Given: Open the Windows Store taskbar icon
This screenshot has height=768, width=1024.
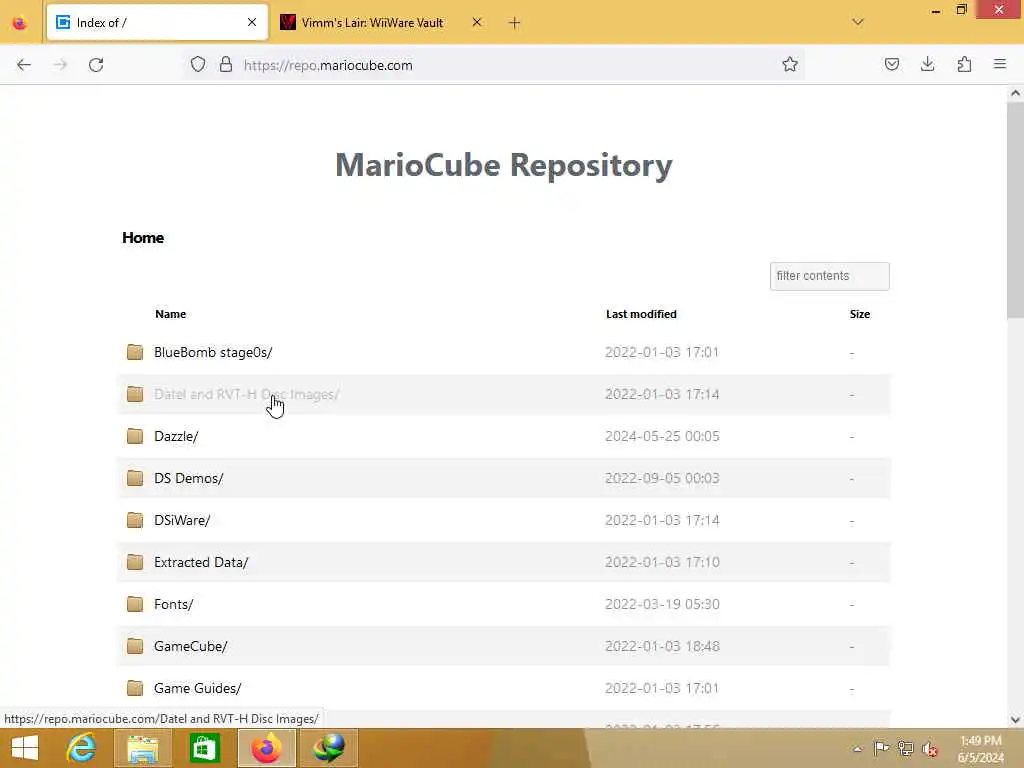Looking at the screenshot, I should coord(204,748).
